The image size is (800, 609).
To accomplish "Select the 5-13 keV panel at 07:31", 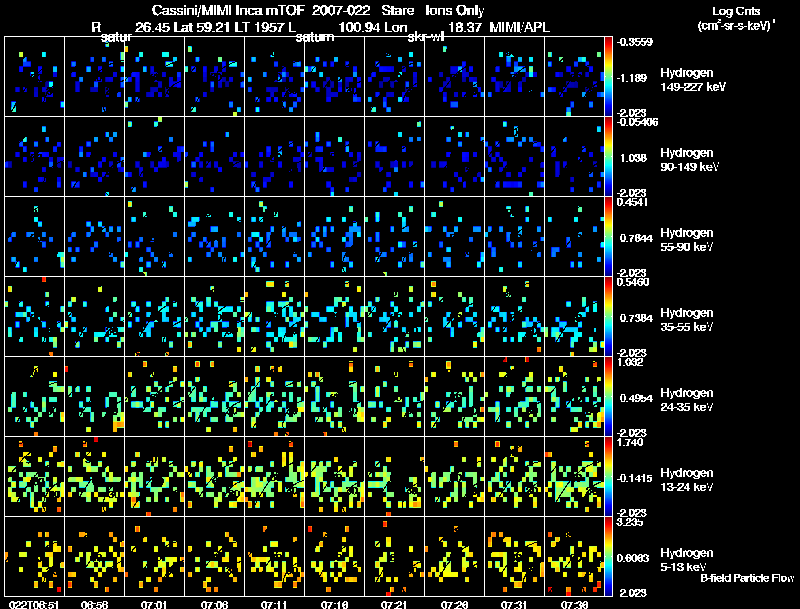I will point(514,557).
